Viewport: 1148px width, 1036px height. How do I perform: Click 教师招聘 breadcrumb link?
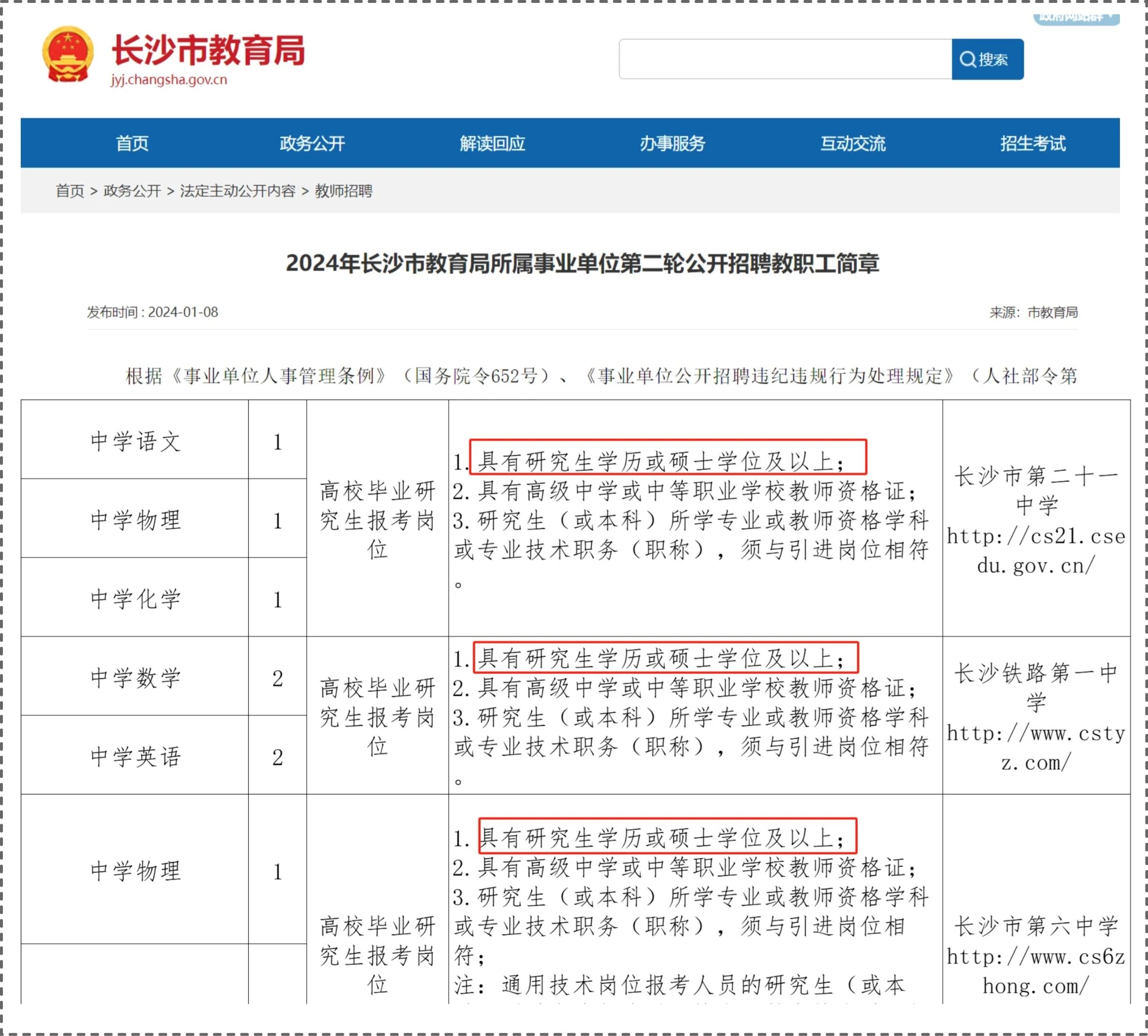343,191
